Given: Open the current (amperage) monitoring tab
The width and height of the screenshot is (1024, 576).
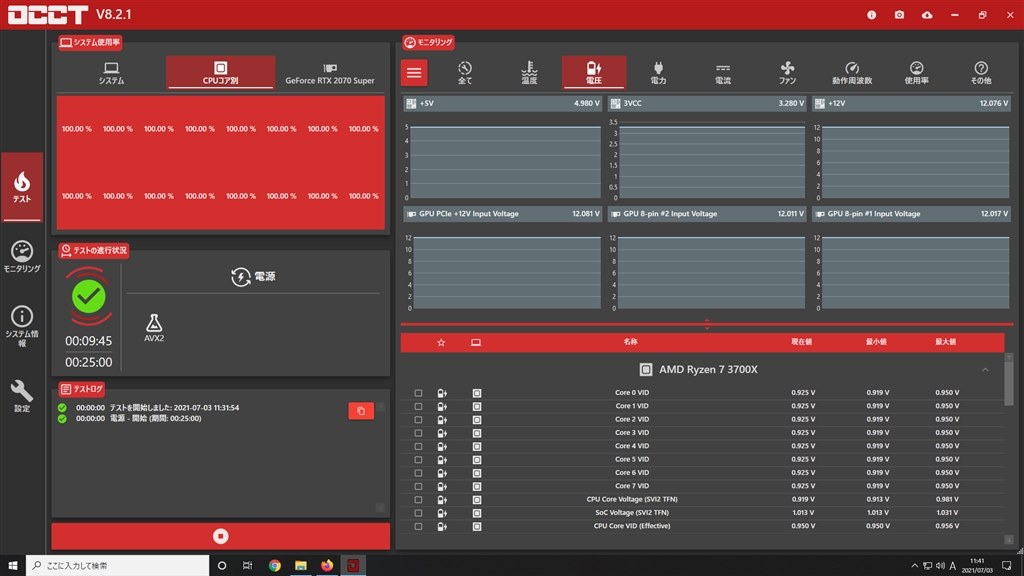Looking at the screenshot, I should coord(723,72).
